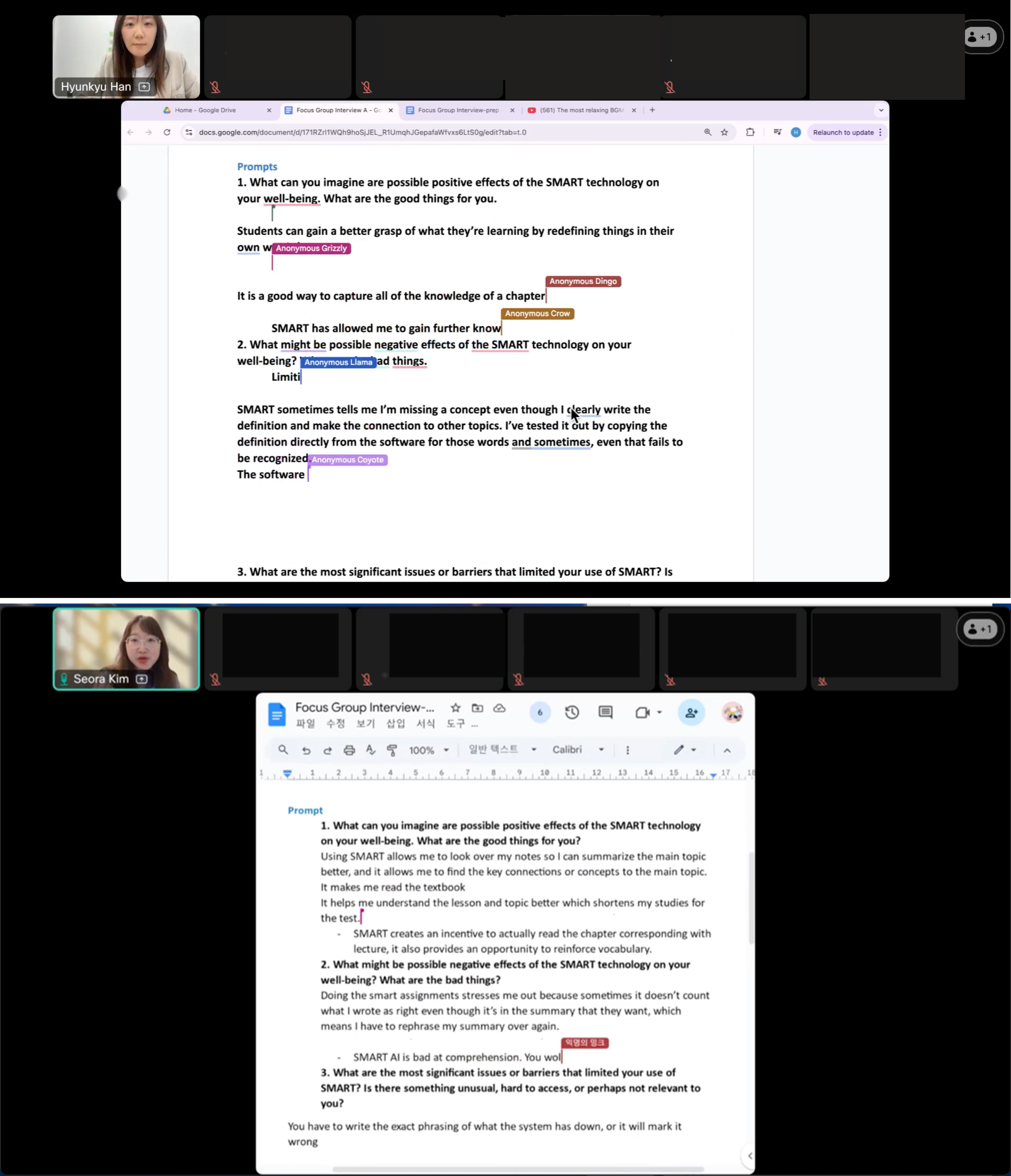Switch to the YouTube relaxing BGM tab
This screenshot has height=1176, width=1011.
(x=581, y=110)
